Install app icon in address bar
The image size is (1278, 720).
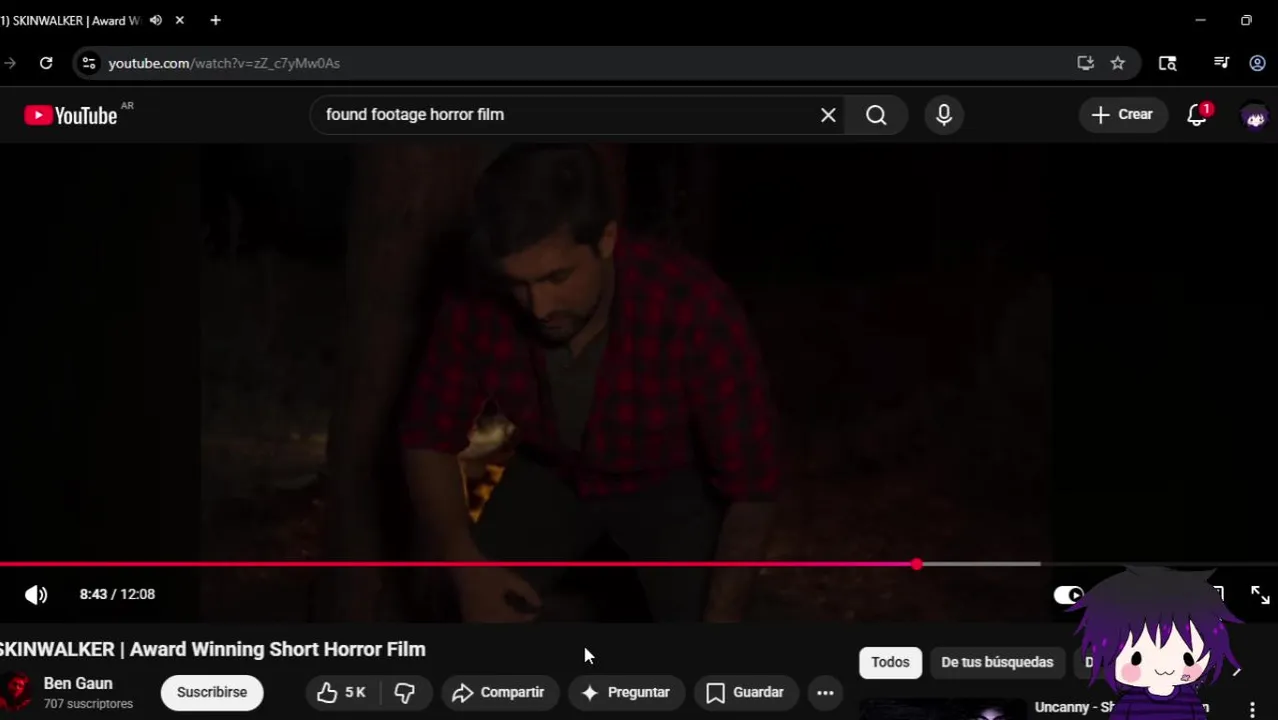pyautogui.click(x=1085, y=63)
